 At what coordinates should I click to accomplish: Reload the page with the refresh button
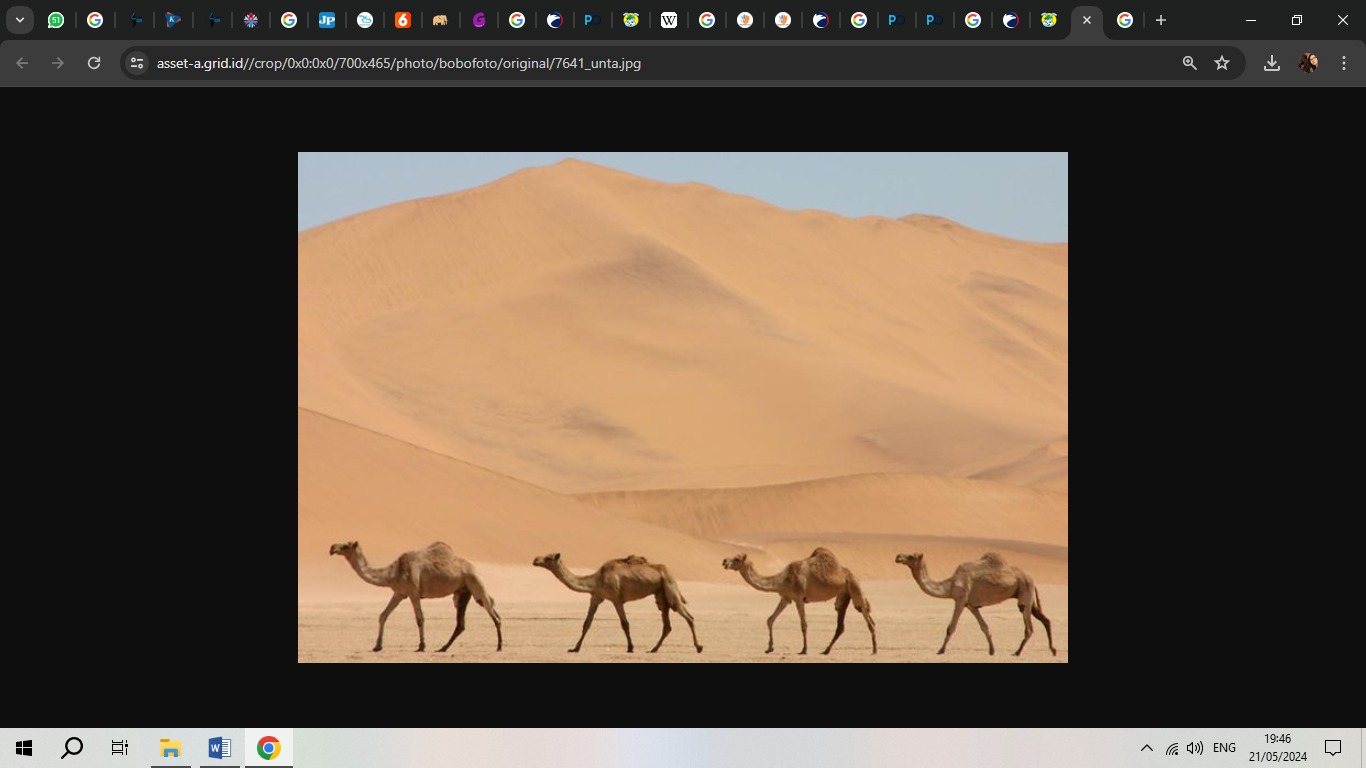pos(94,63)
